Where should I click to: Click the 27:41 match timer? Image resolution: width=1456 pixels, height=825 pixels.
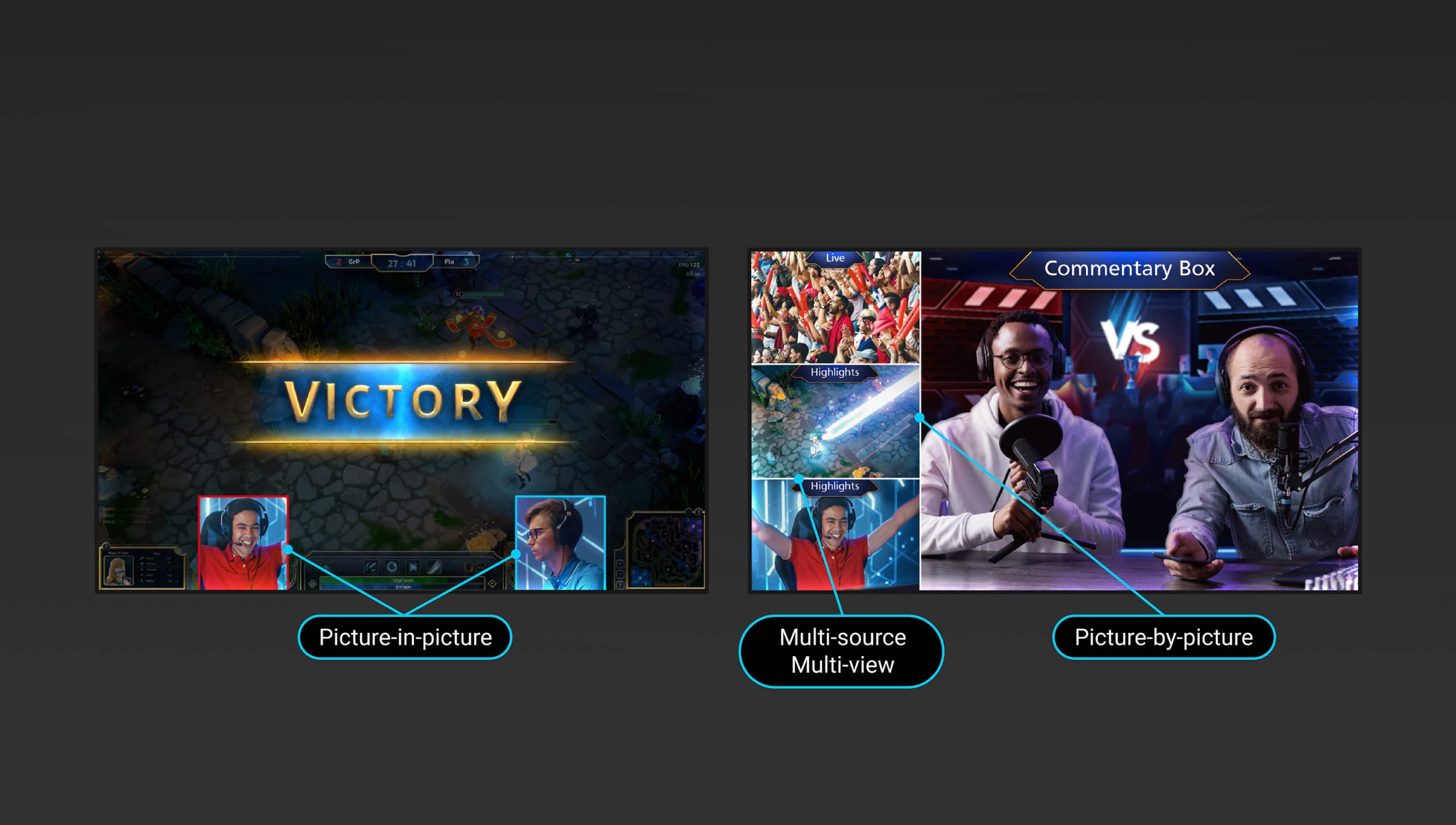pos(402,263)
